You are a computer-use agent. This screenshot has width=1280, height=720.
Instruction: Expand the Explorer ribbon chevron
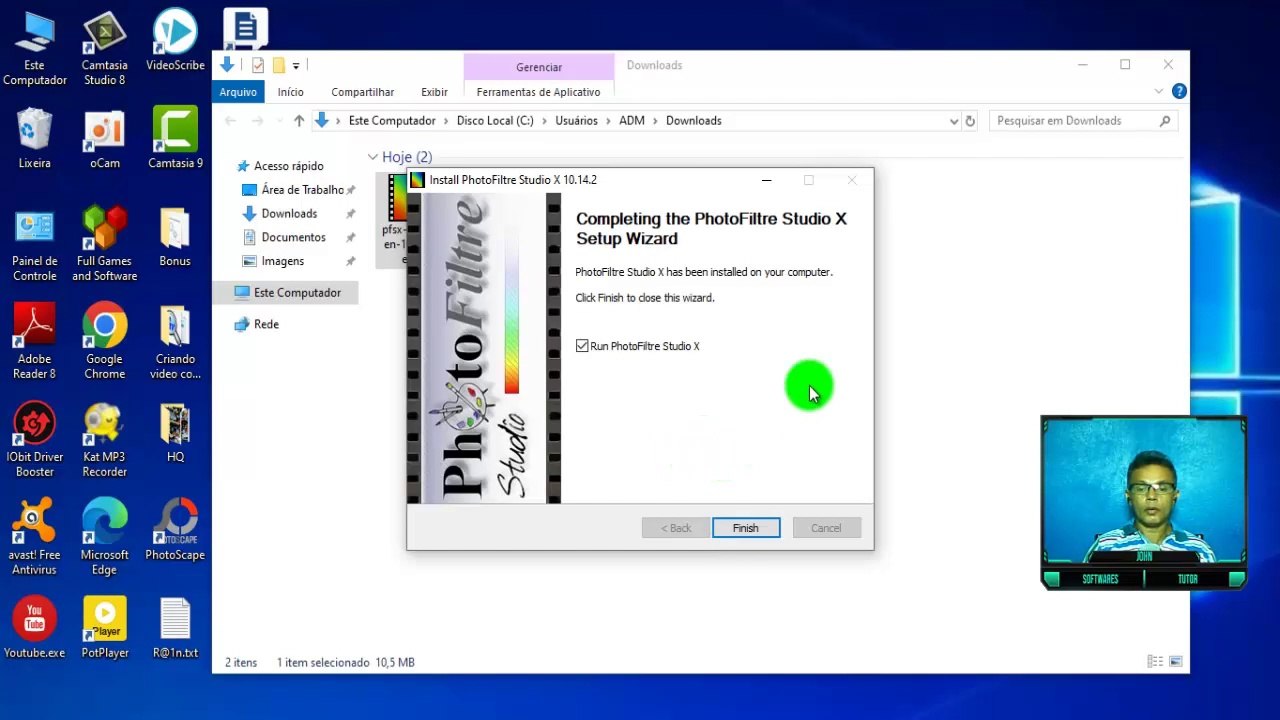[1159, 91]
